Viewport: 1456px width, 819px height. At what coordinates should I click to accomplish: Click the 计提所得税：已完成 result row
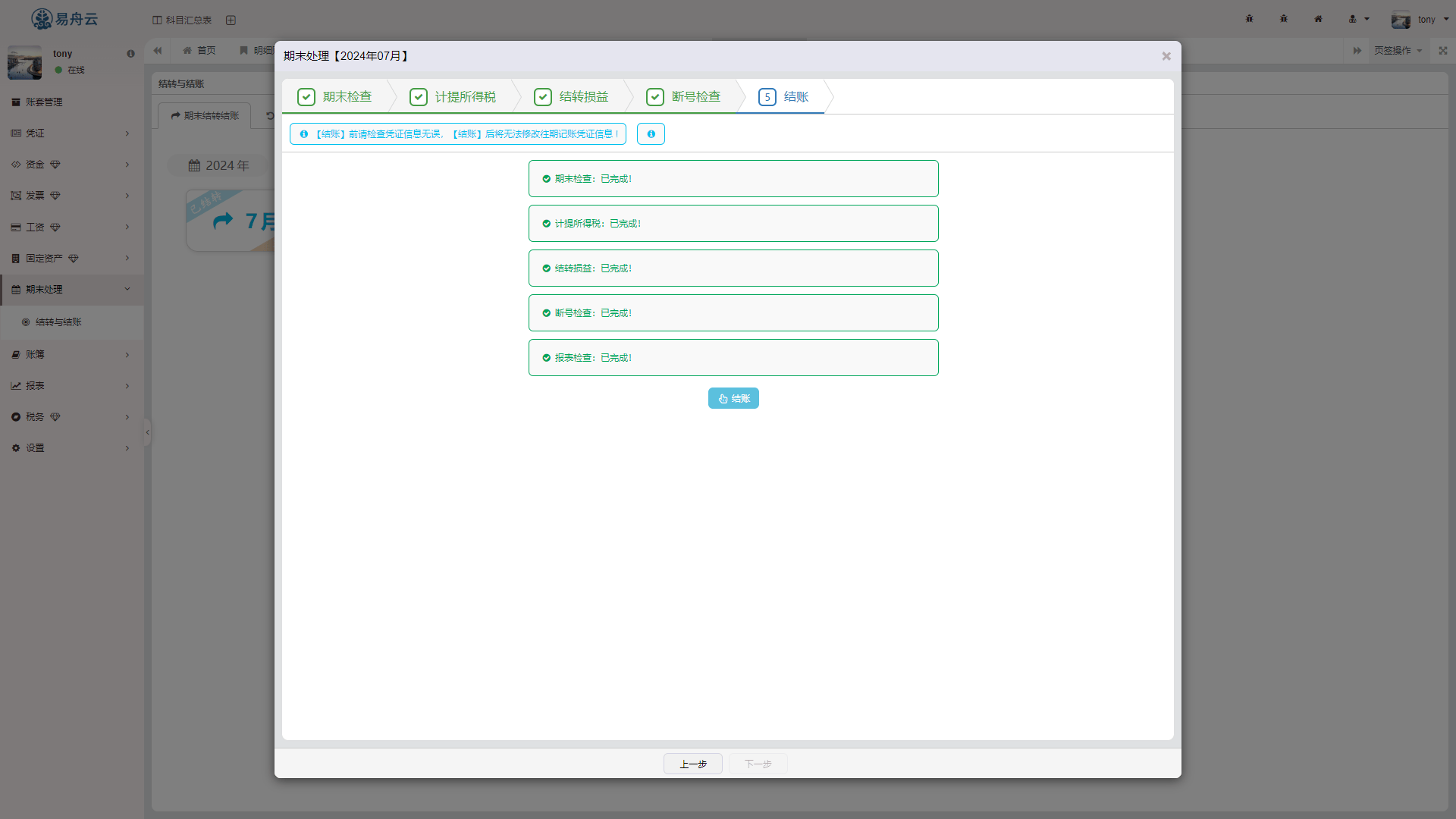click(x=733, y=224)
